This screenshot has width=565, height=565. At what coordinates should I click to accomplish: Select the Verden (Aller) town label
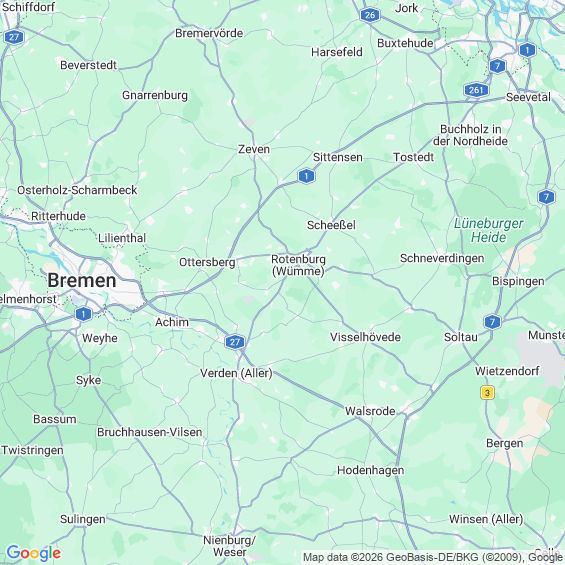(236, 373)
